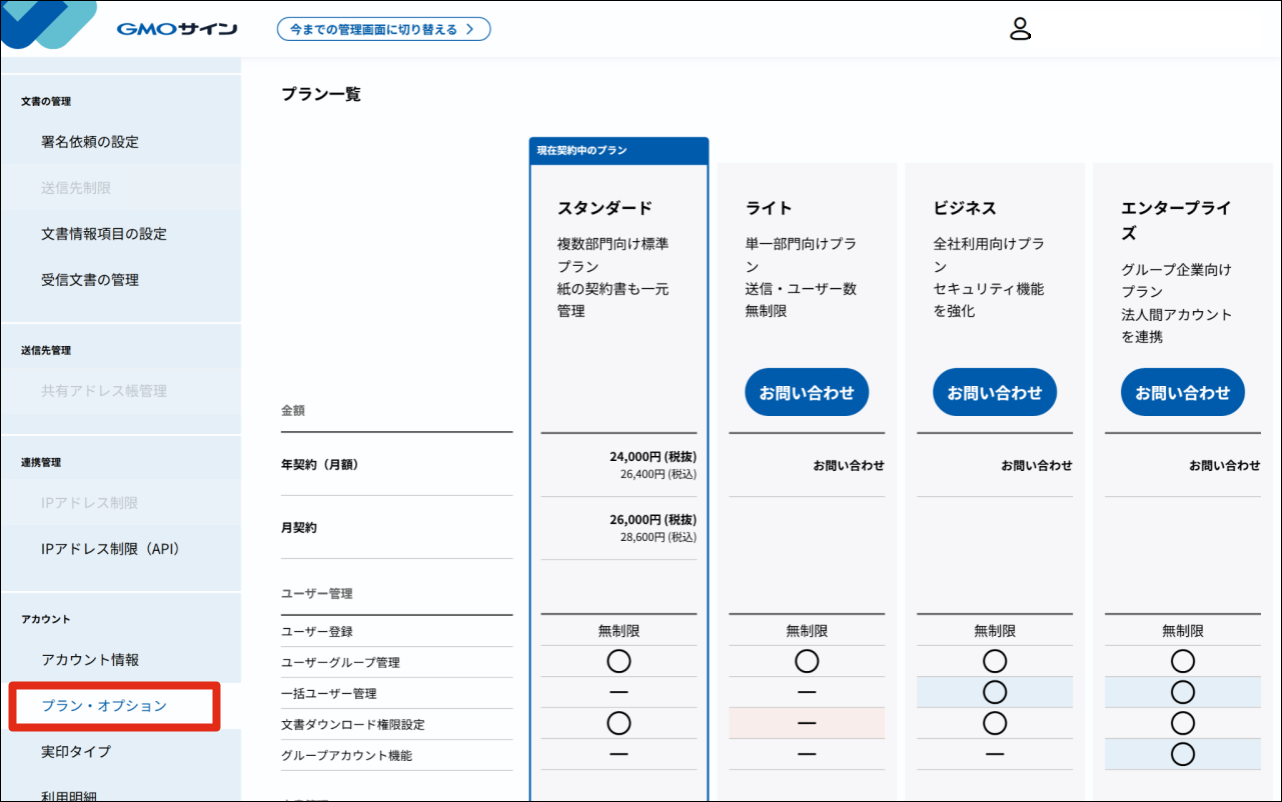1282x802 pixels.
Task: Switch to the previous admin screen
Action: click(383, 29)
